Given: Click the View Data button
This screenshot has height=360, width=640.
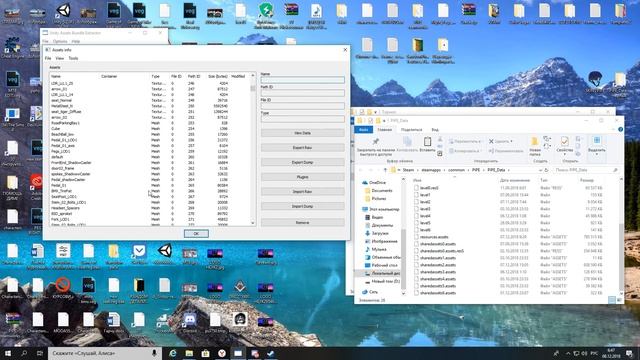Looking at the screenshot, I should pyautogui.click(x=302, y=133).
